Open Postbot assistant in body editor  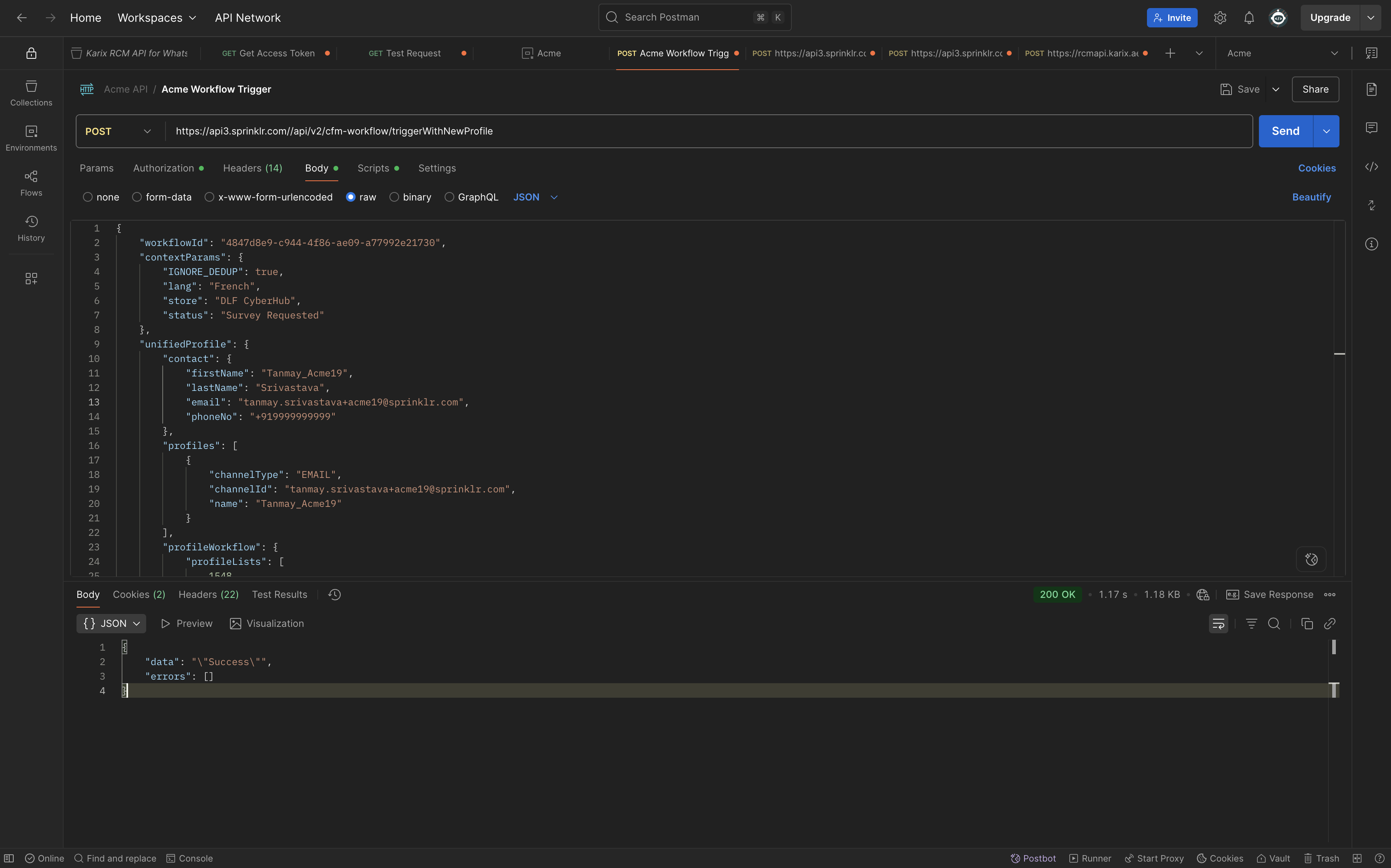1311,559
